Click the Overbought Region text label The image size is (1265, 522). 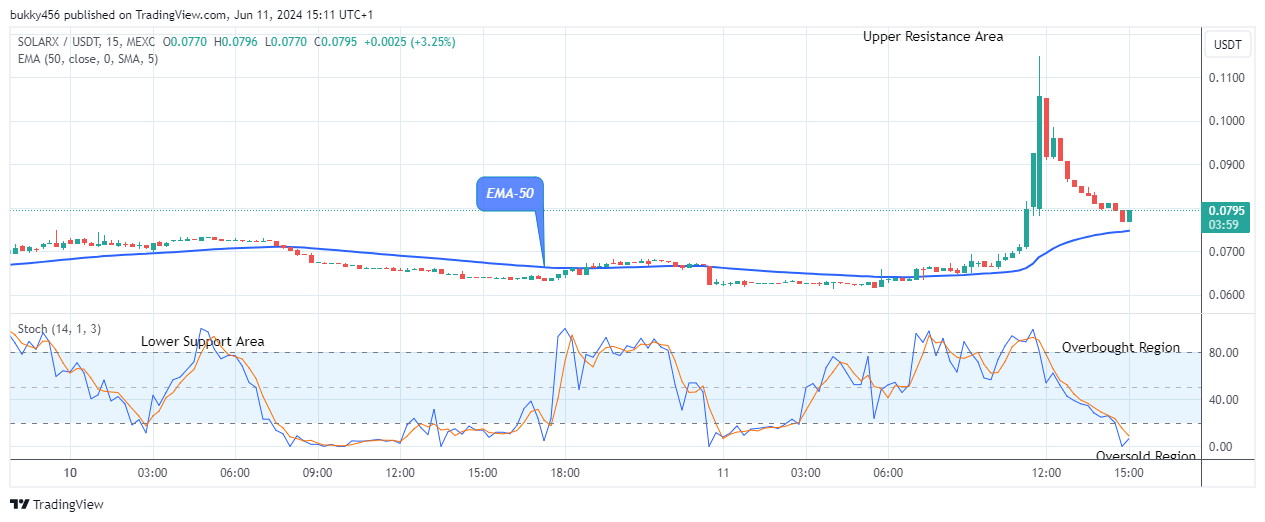[1121, 348]
